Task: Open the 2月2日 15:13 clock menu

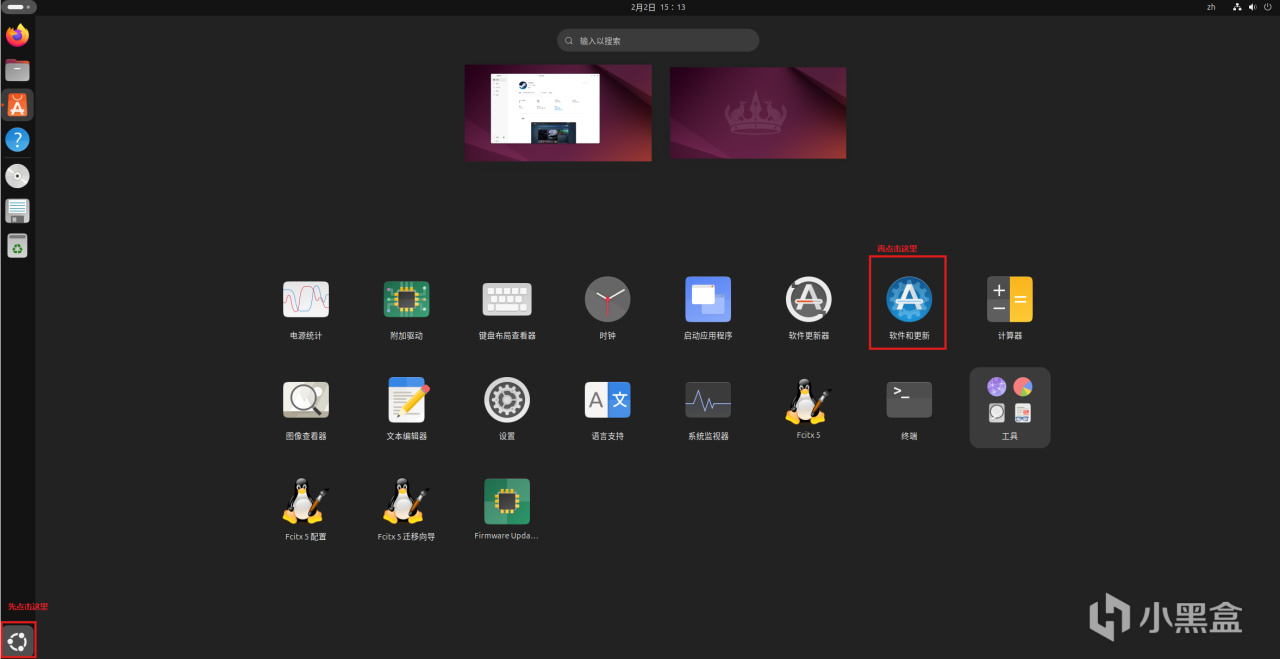Action: click(x=658, y=7)
